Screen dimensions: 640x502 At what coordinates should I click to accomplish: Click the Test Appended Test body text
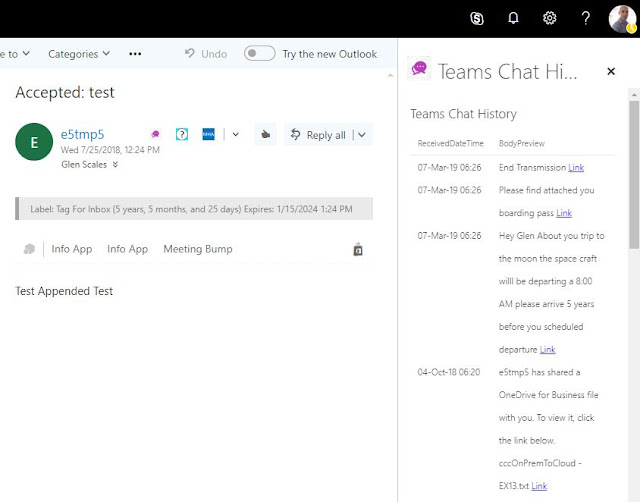click(64, 291)
